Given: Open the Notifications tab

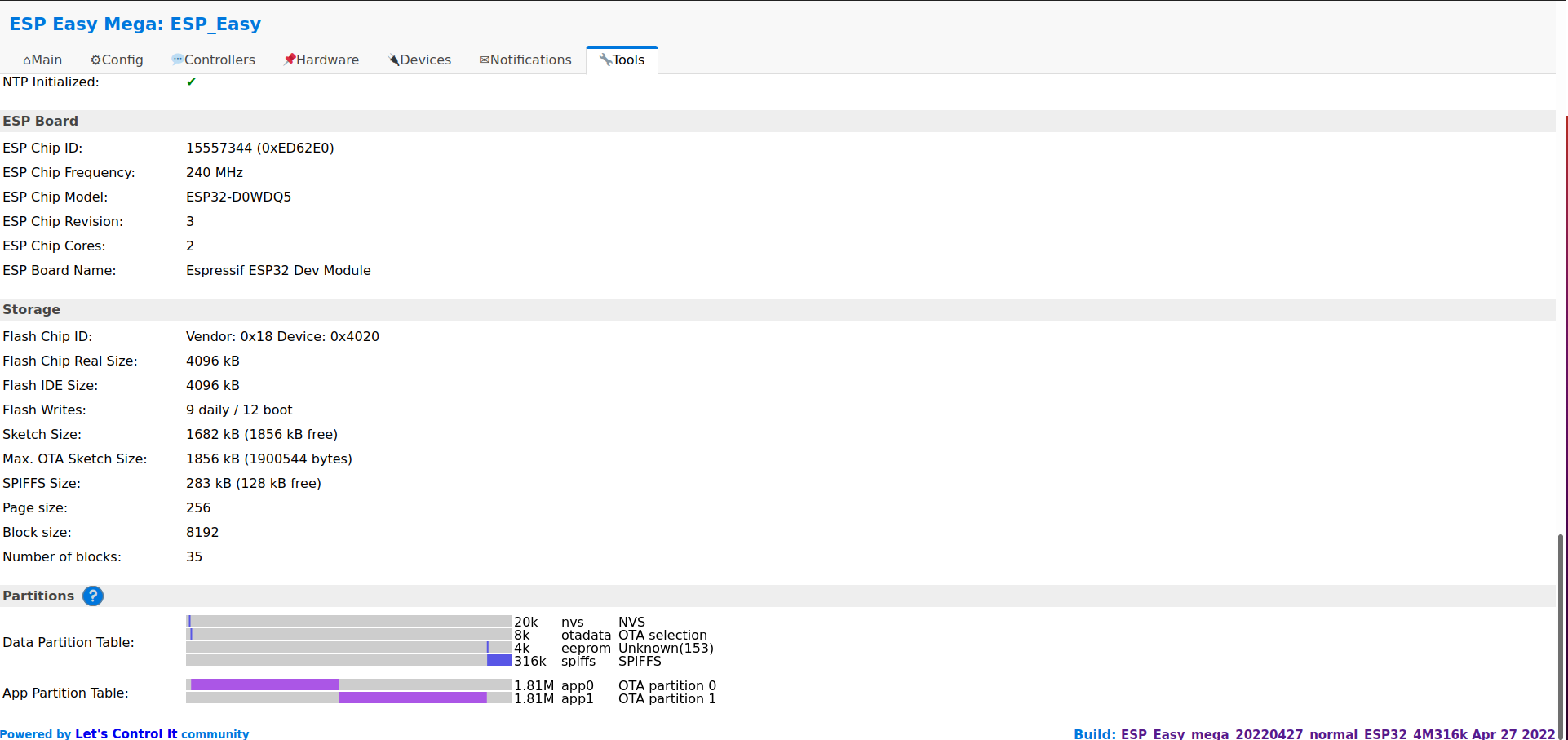Looking at the screenshot, I should click(x=525, y=60).
